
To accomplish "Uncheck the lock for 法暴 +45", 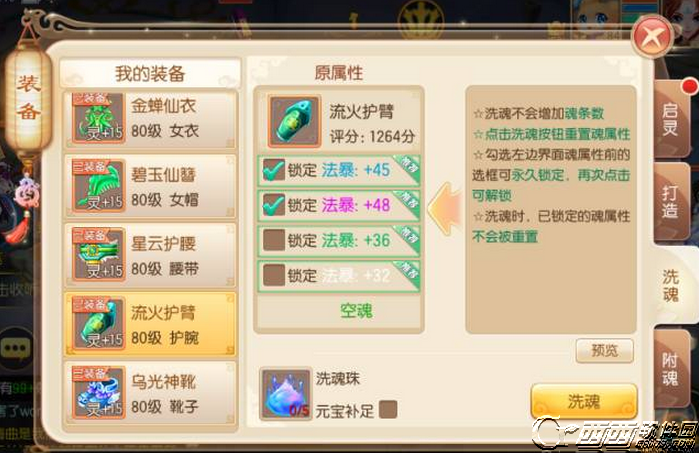I will tap(273, 170).
